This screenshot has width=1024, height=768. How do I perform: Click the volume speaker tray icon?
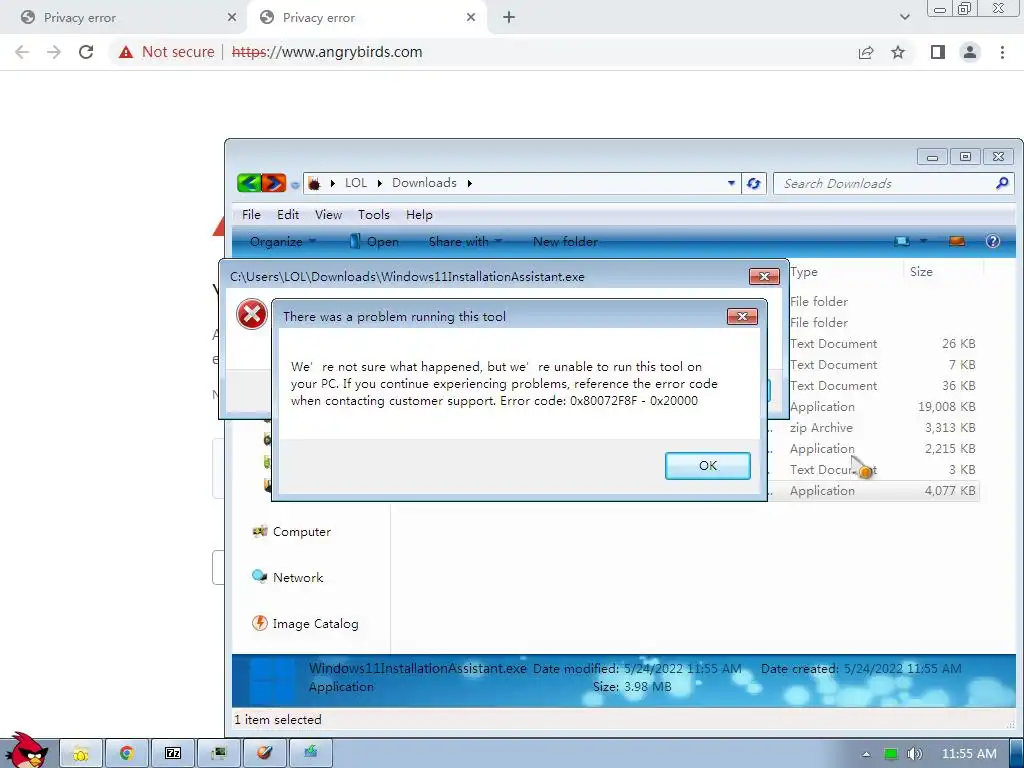[914, 754]
